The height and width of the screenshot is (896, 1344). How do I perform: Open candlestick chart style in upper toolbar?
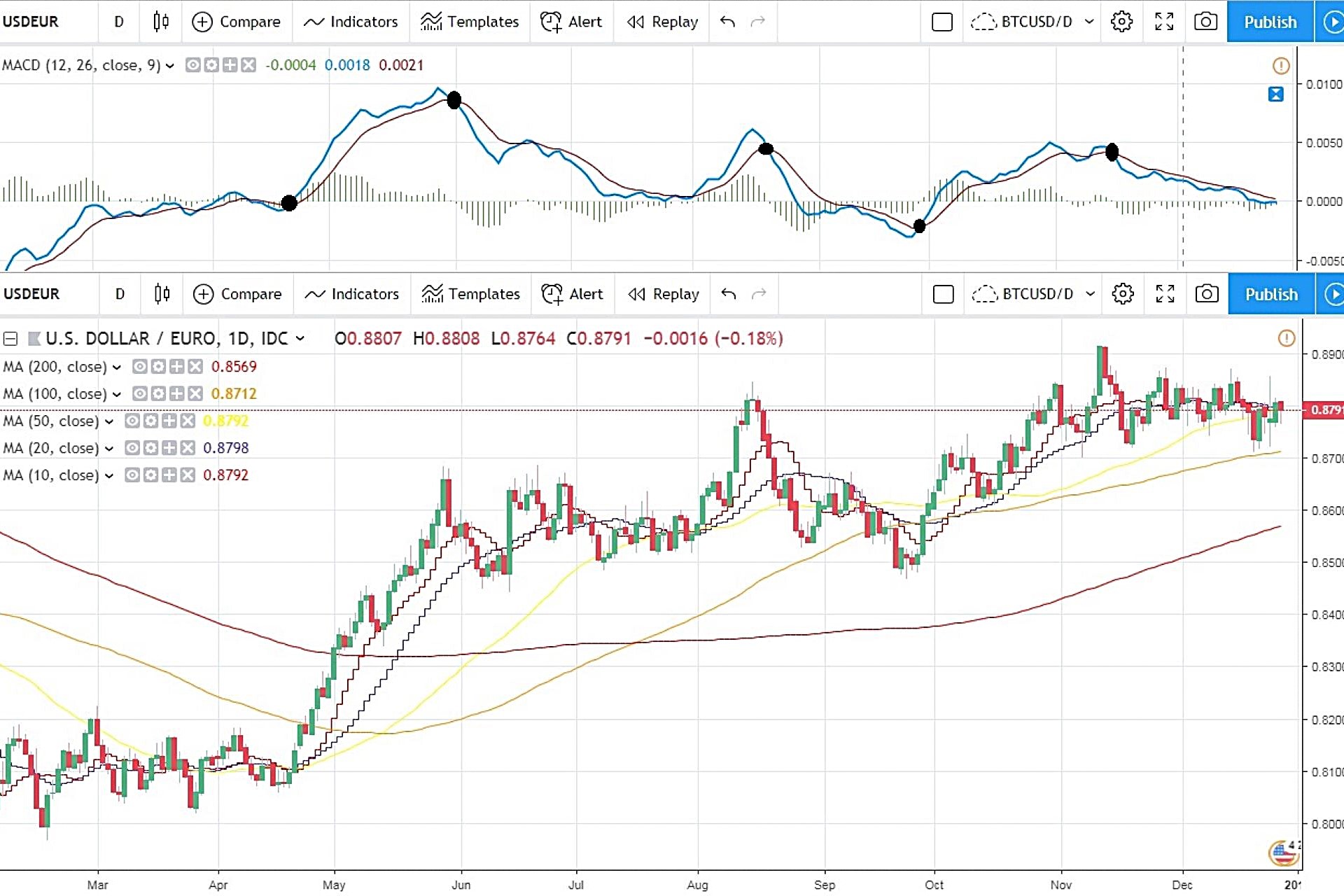pyautogui.click(x=161, y=22)
